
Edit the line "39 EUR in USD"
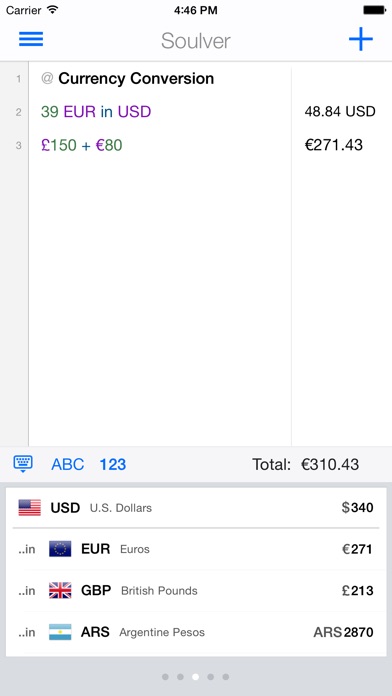pyautogui.click(x=96, y=111)
